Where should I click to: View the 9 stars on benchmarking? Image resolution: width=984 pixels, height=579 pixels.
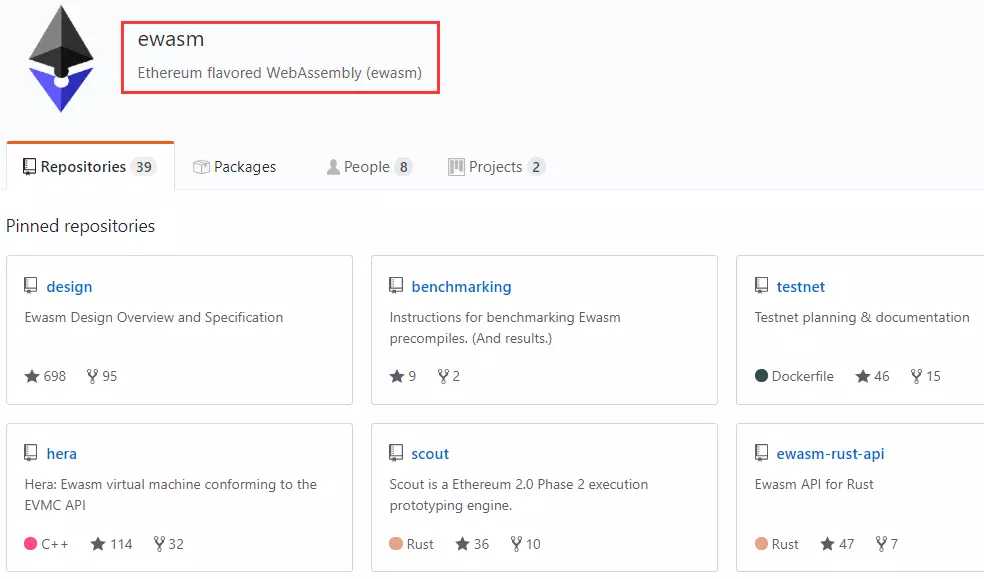point(403,376)
